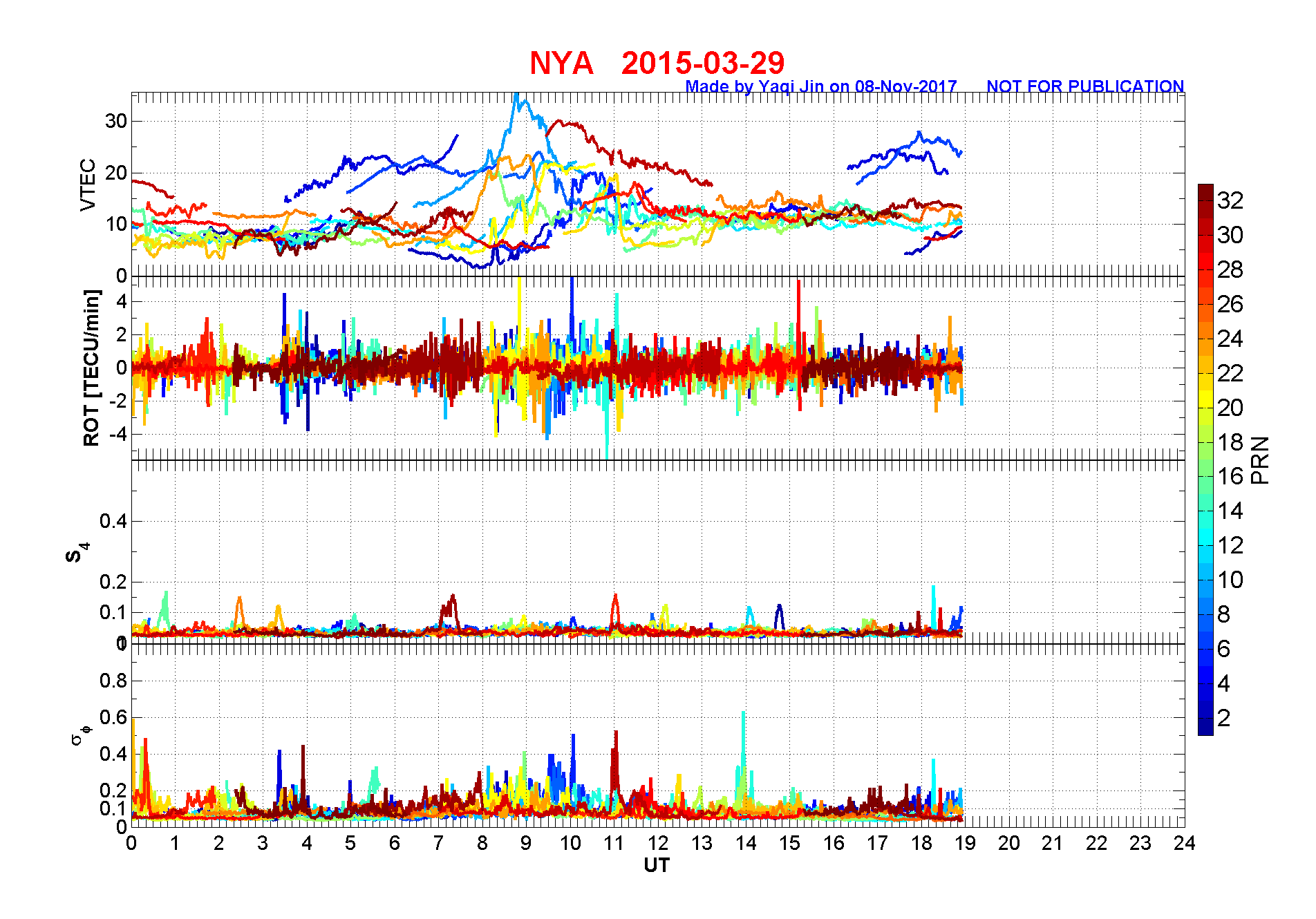The width and height of the screenshot is (1316, 919).
Task: Select x-axis hour label 15
Action: (789, 843)
